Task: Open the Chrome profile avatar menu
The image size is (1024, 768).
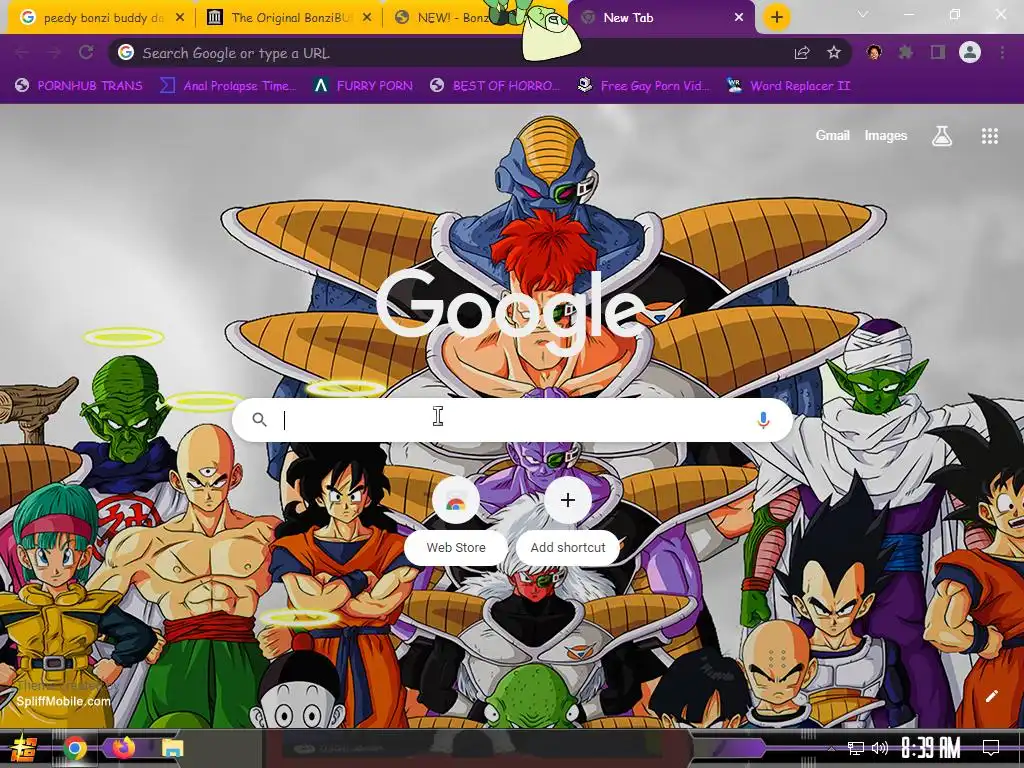Action: coord(970,52)
